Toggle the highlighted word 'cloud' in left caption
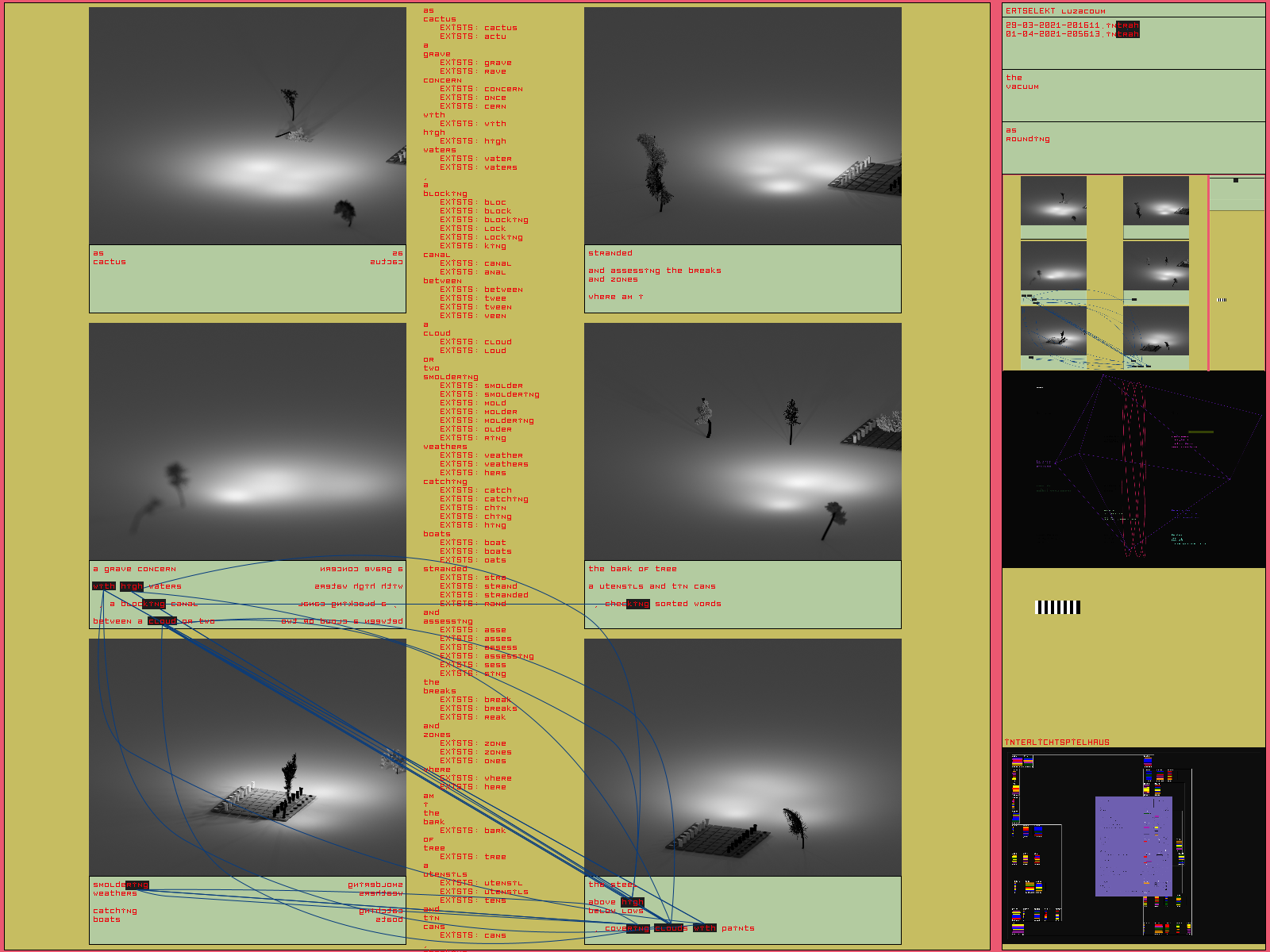1270x952 pixels. coord(162,621)
